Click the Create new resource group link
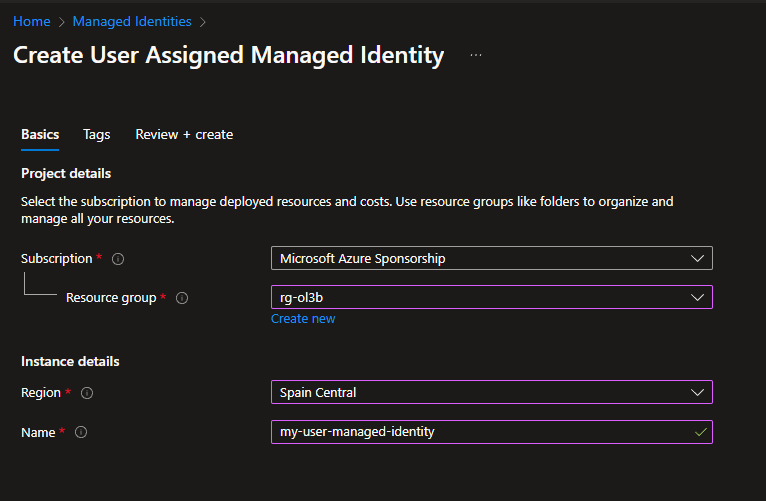The width and height of the screenshot is (766, 501). (303, 319)
